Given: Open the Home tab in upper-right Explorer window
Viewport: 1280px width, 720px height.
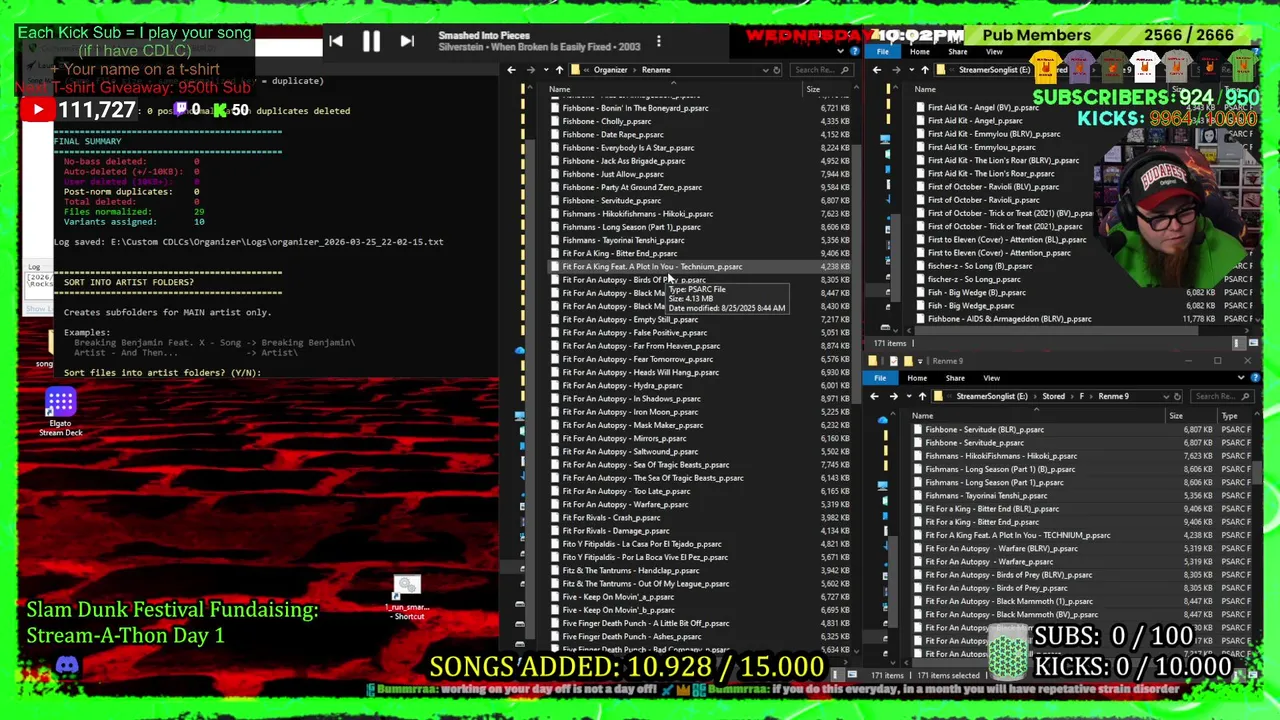Looking at the screenshot, I should 920,51.
